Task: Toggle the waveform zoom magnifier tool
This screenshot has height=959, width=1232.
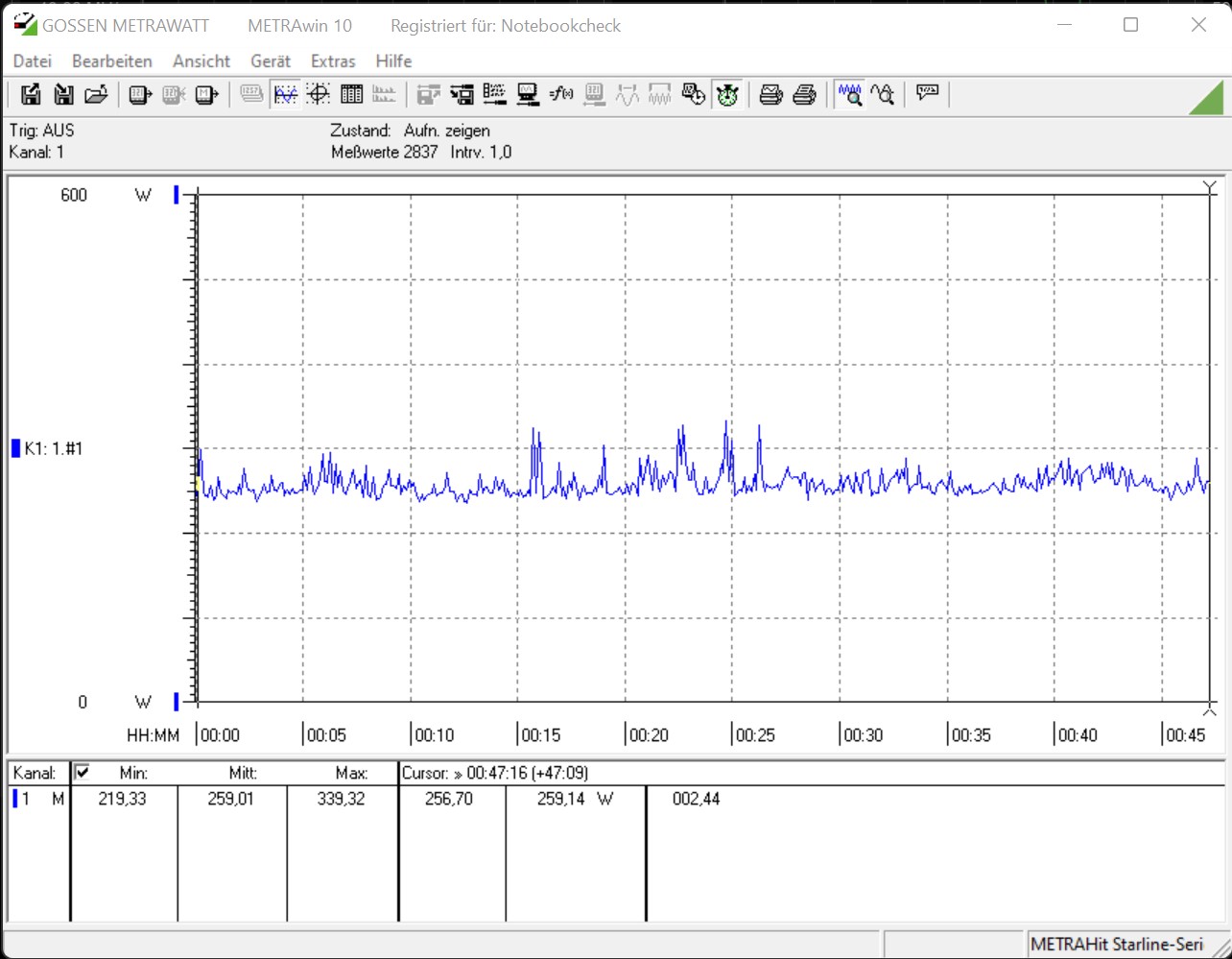Action: click(849, 94)
